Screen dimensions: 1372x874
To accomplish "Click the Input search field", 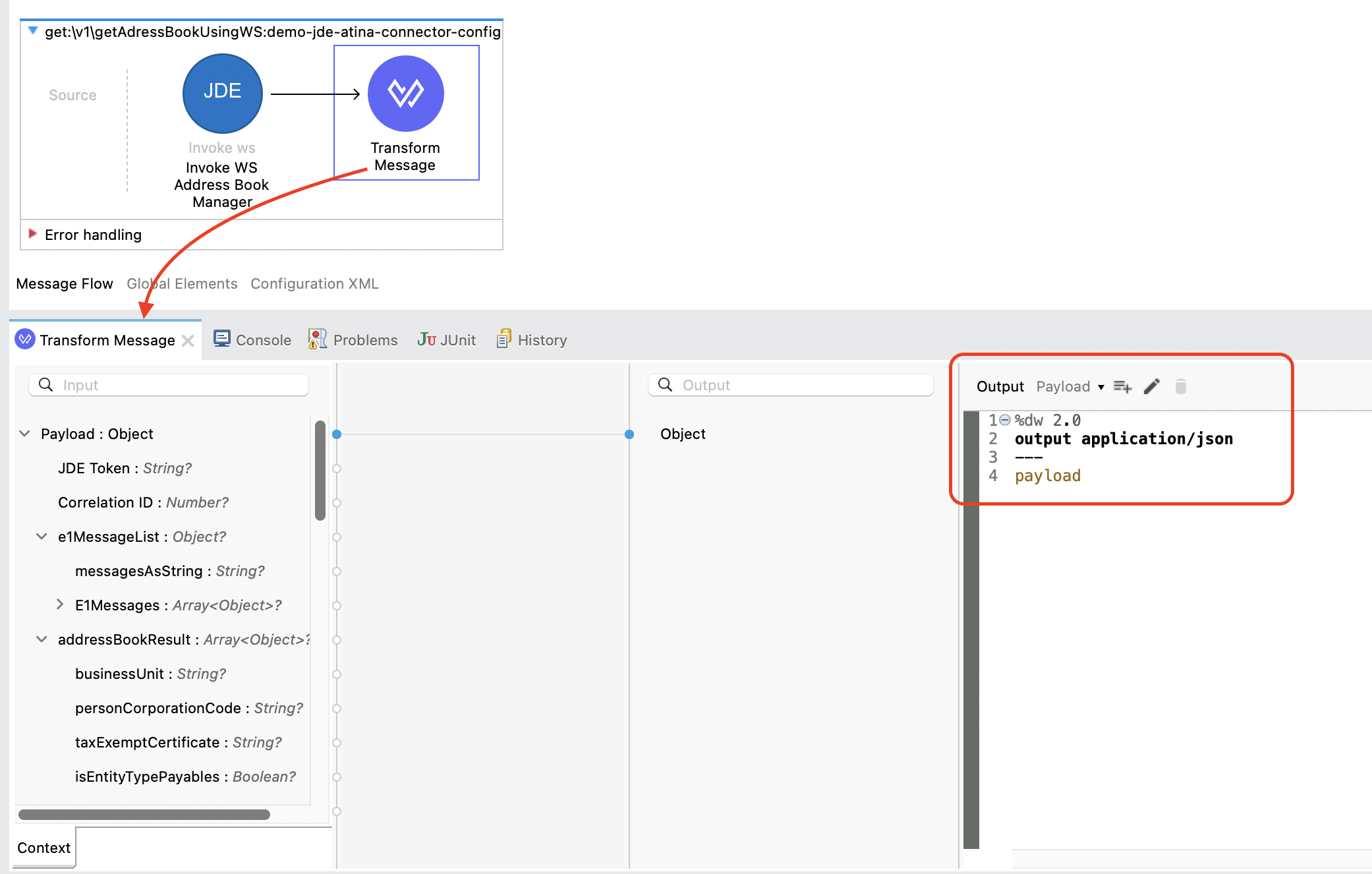I will point(178,385).
